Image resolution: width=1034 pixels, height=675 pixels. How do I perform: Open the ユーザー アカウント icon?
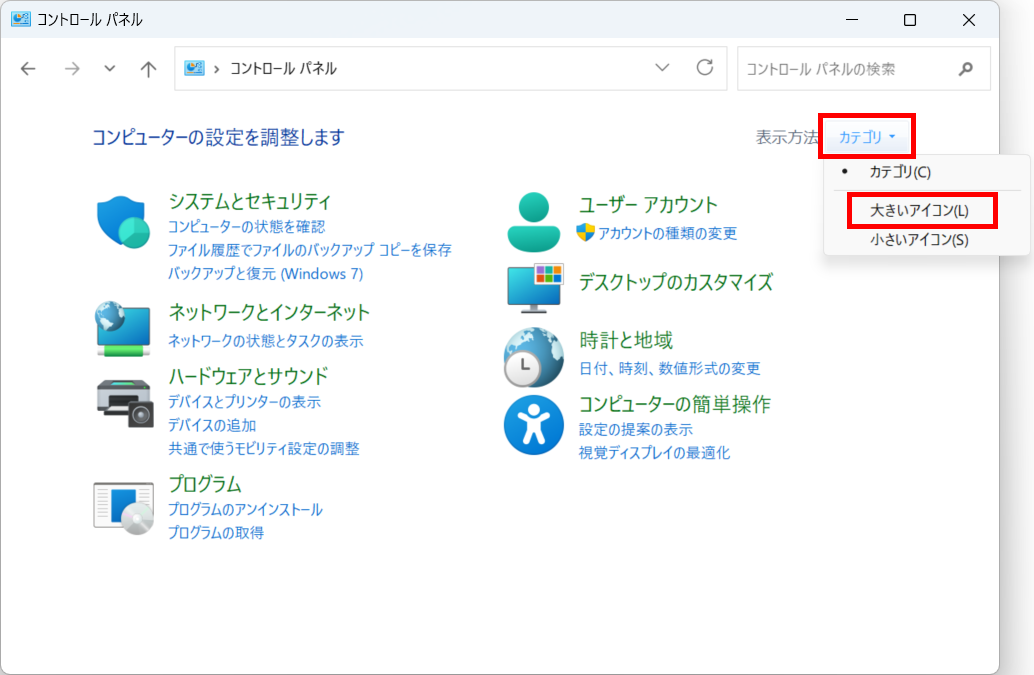click(533, 220)
